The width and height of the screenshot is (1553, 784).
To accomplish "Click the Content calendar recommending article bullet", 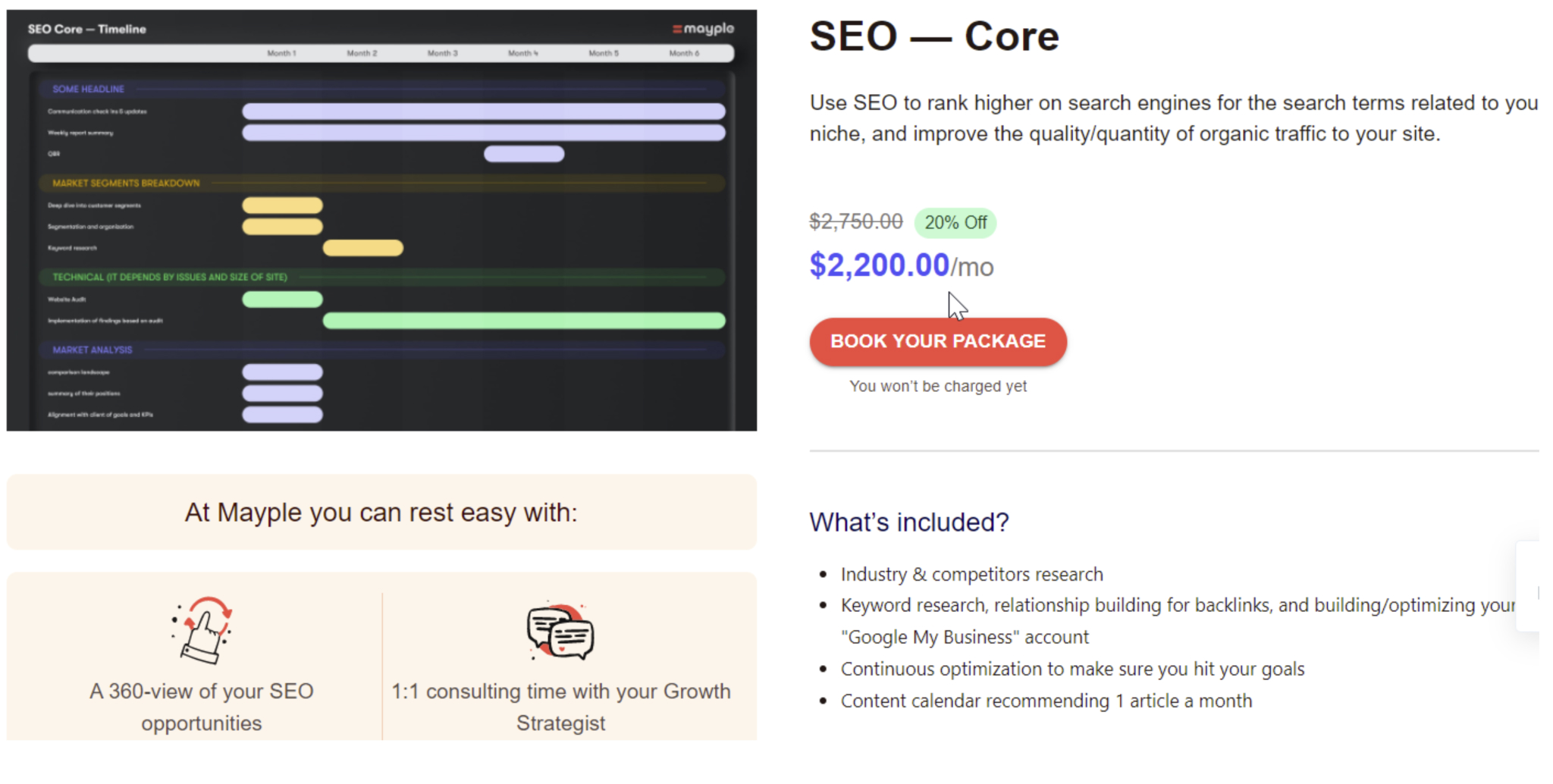I will (1046, 701).
